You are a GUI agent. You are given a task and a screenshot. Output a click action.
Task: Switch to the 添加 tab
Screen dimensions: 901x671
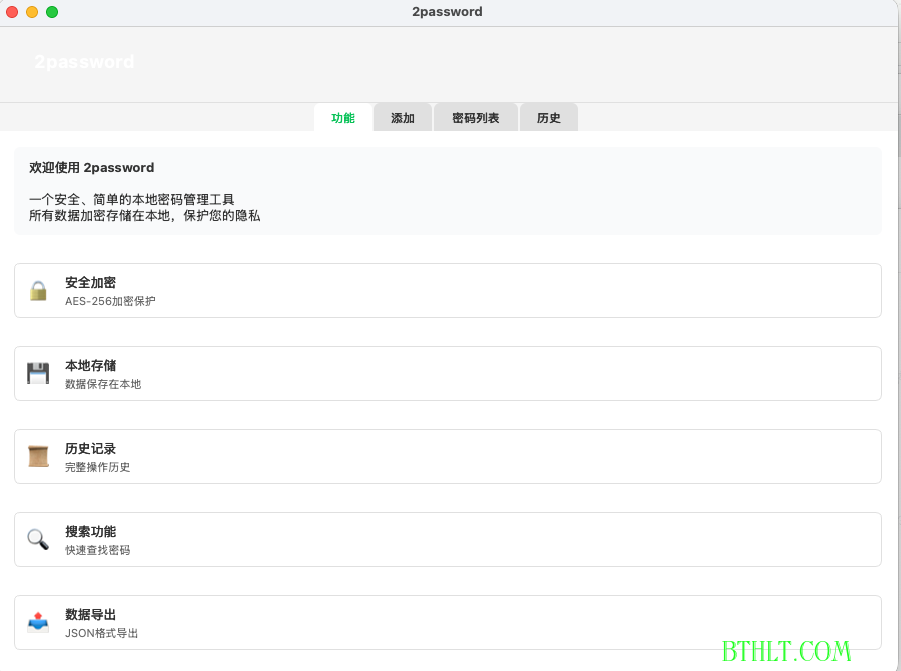point(402,117)
